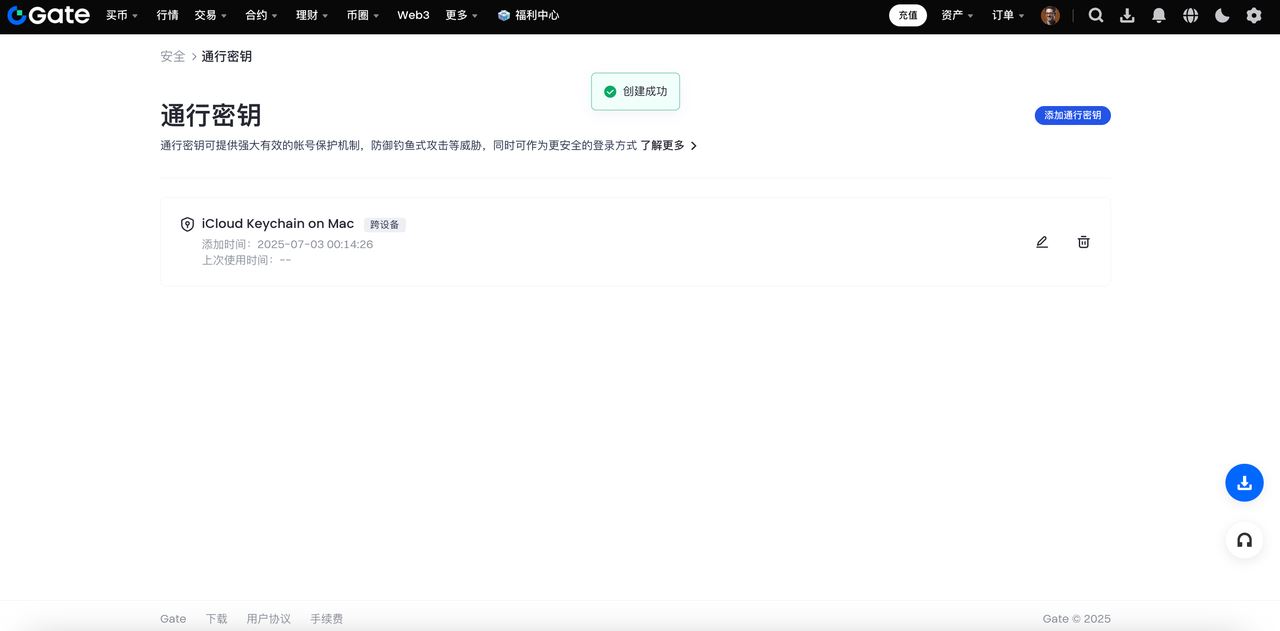Click the user avatar in the navbar

1049,15
